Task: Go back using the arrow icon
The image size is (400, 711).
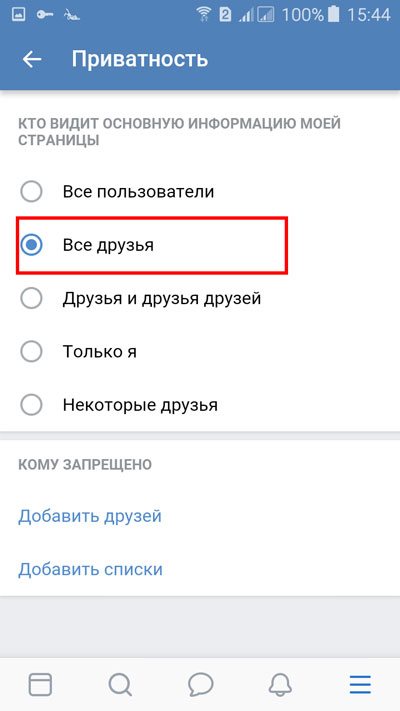Action: coord(32,59)
